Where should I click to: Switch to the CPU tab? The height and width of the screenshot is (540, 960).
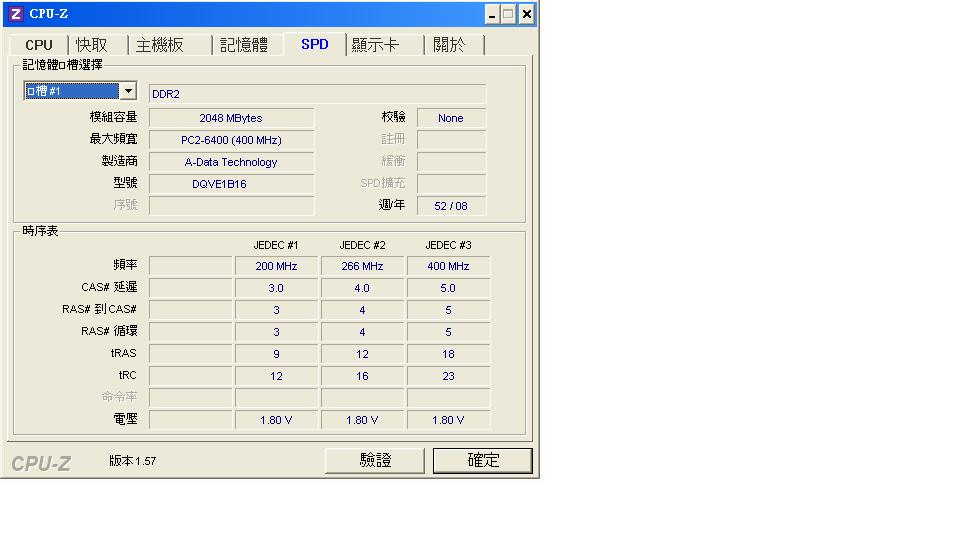(39, 45)
